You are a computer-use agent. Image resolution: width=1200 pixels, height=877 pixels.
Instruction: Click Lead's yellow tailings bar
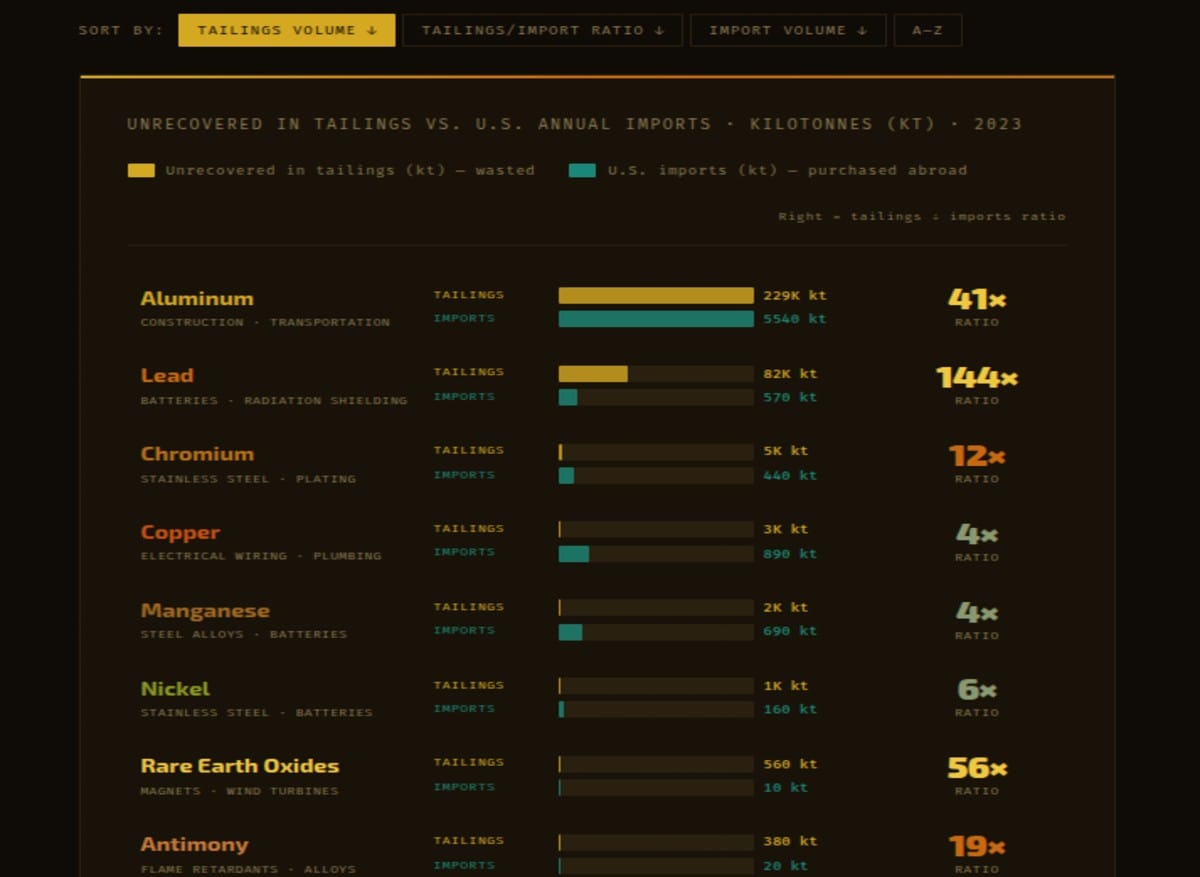(x=593, y=373)
